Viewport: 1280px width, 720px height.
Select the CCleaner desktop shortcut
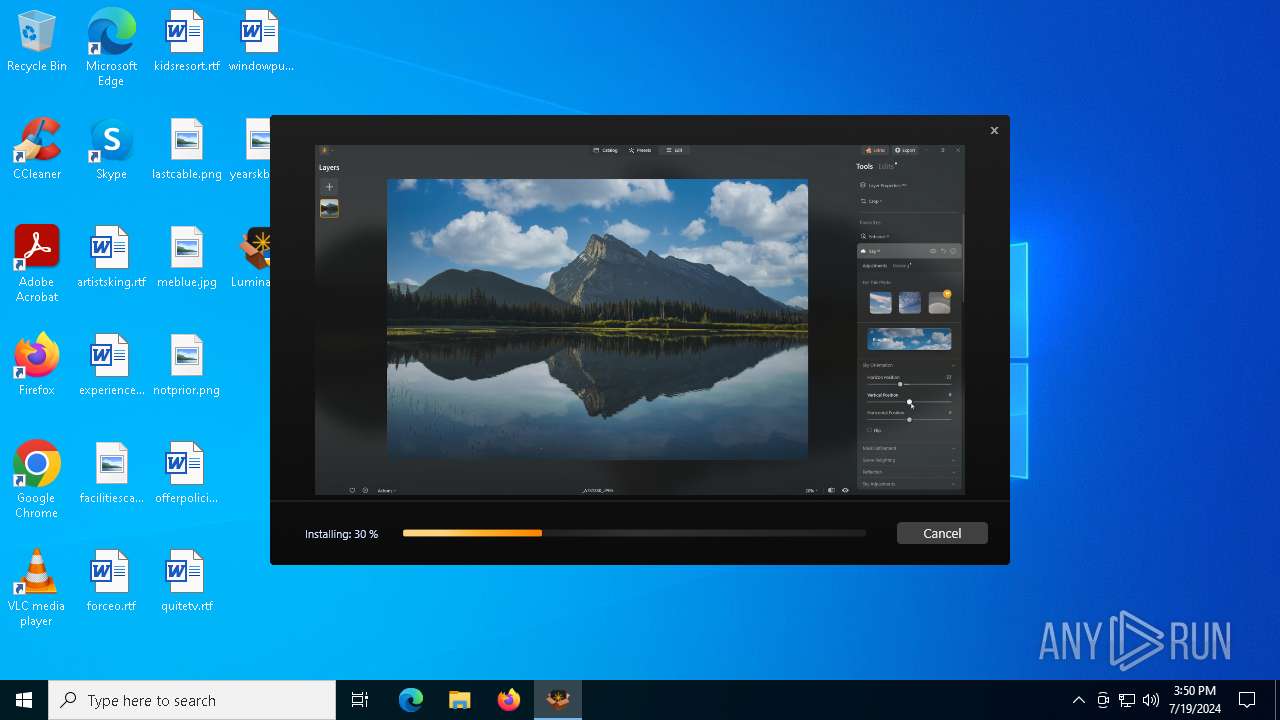pyautogui.click(x=37, y=149)
